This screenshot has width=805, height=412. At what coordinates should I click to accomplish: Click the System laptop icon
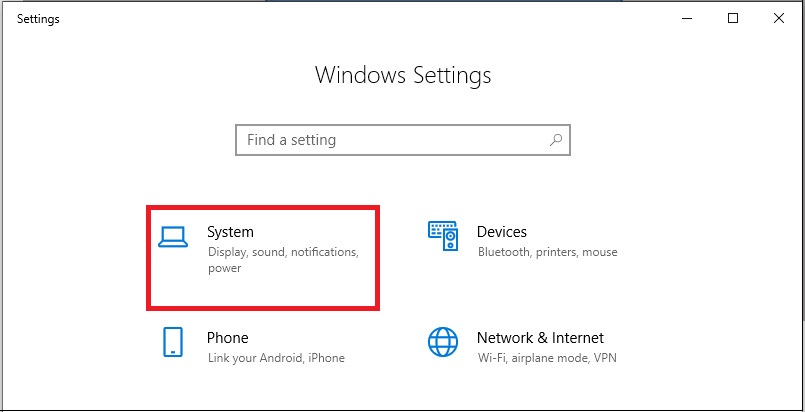173,237
